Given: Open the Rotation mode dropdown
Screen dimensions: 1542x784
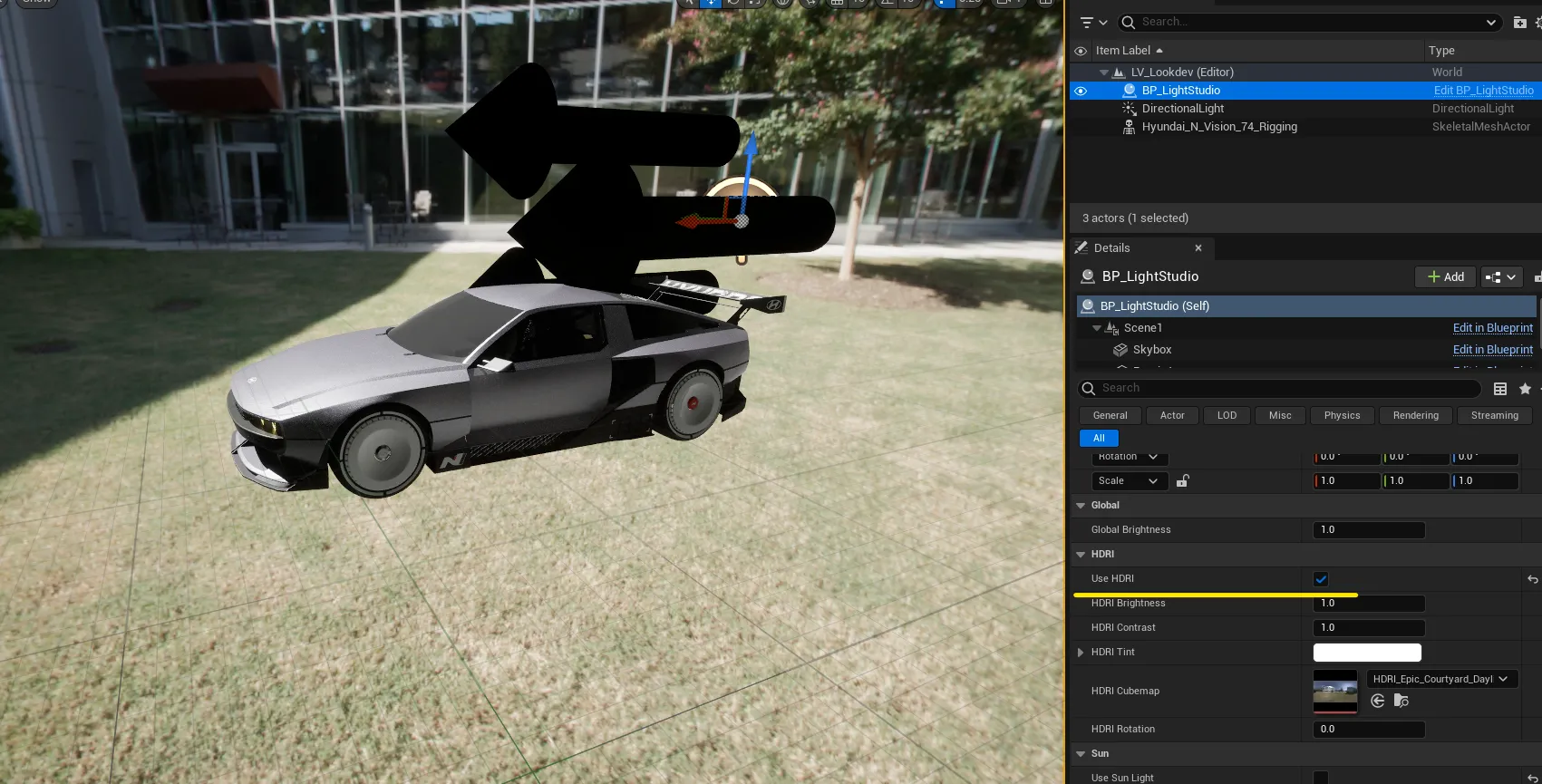Looking at the screenshot, I should [x=1129, y=457].
